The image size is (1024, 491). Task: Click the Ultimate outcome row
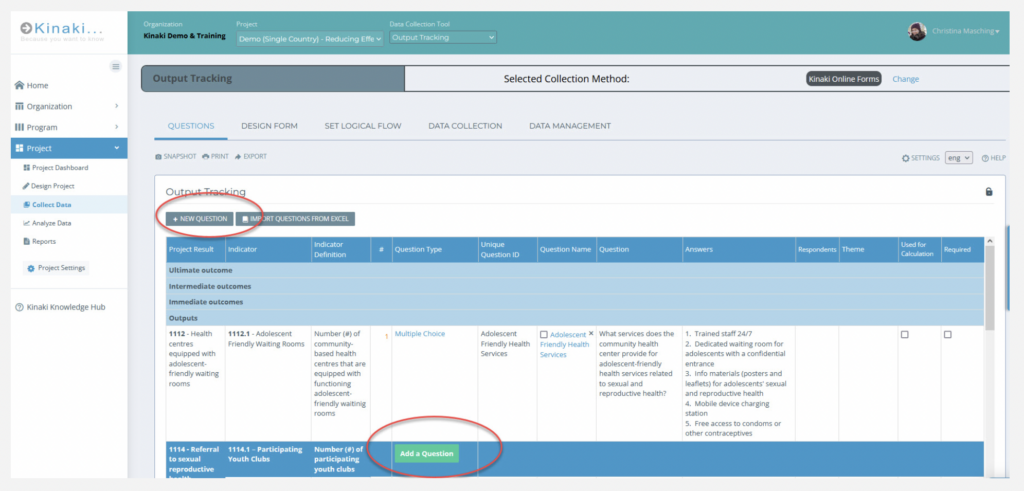tap(575, 270)
